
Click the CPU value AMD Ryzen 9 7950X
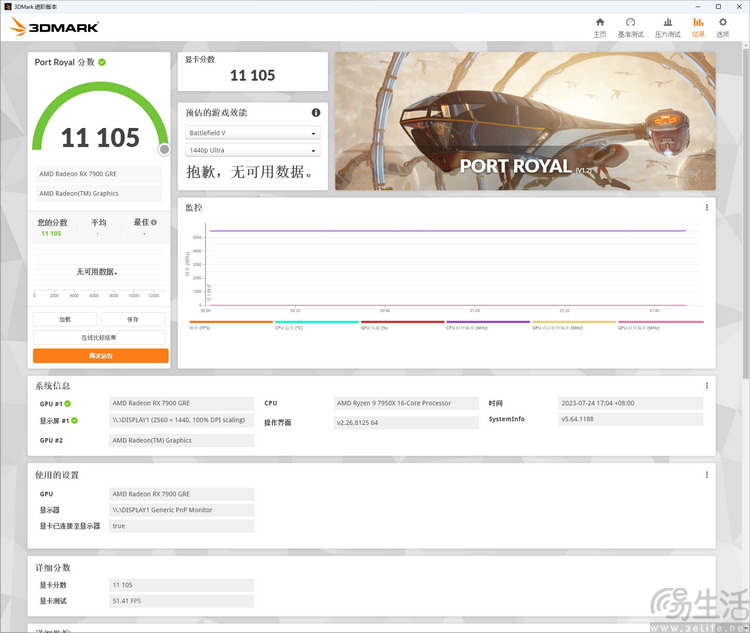[x=406, y=403]
